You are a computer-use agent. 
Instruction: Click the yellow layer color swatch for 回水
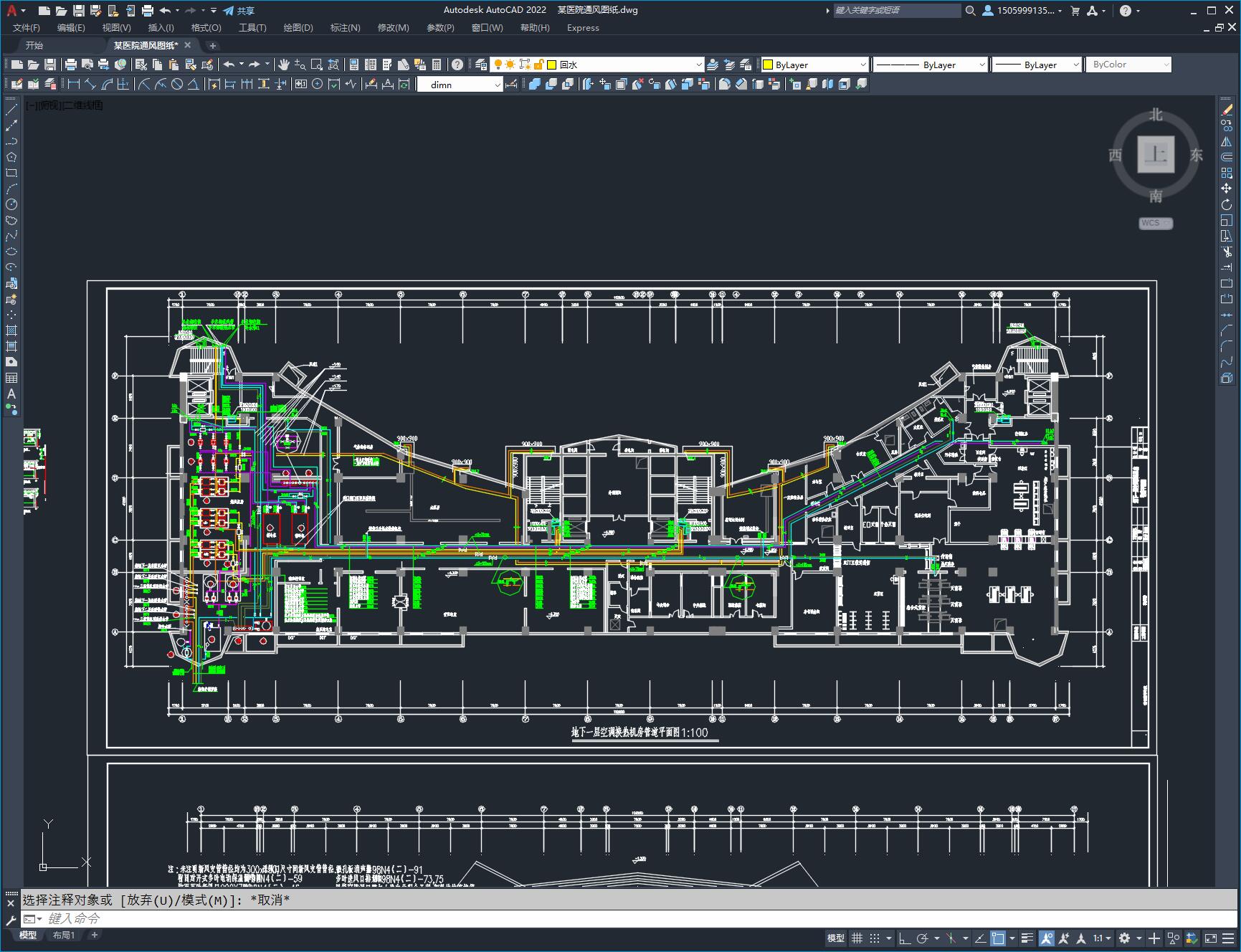(552, 65)
